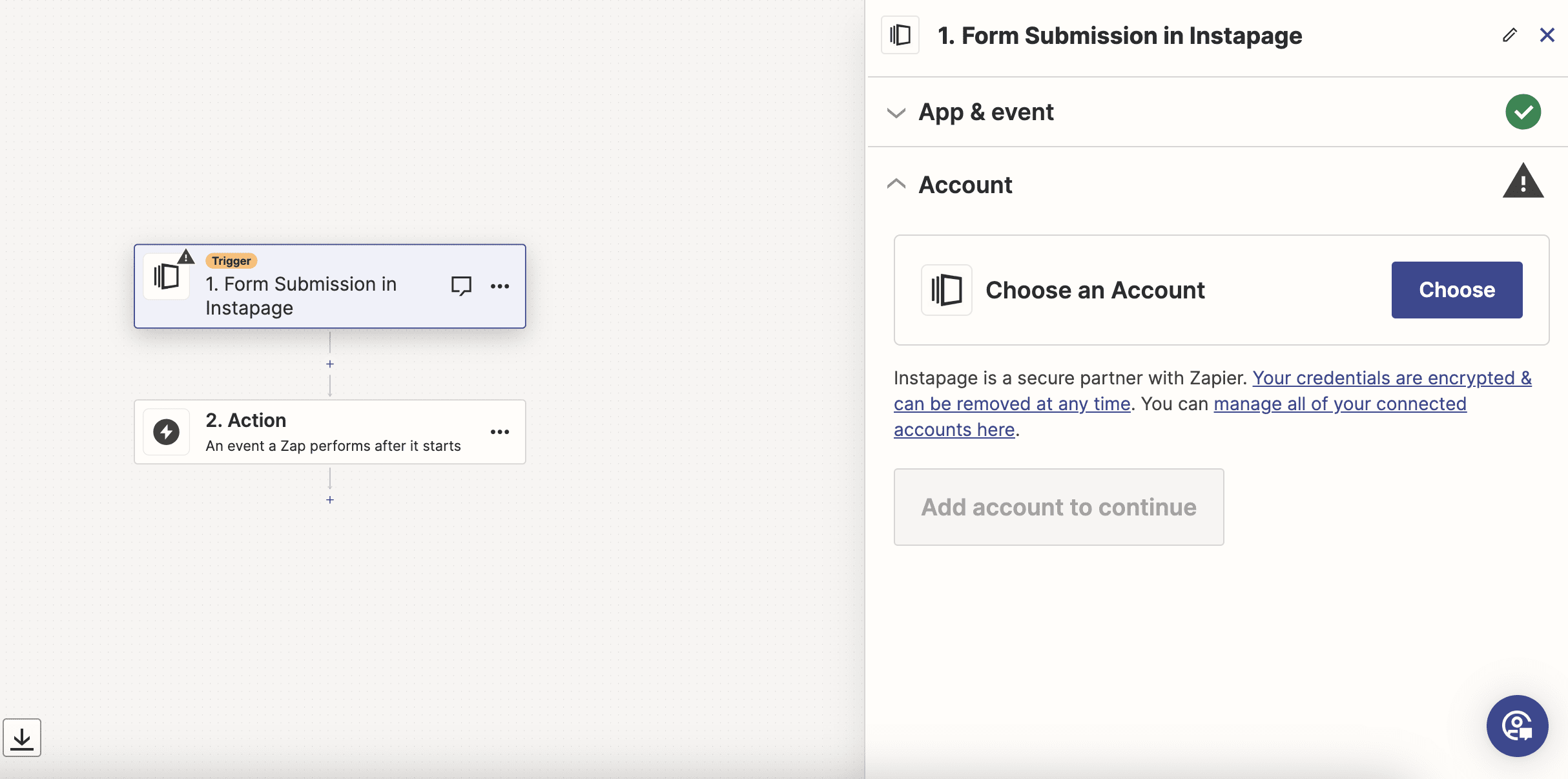The width and height of the screenshot is (1568, 779).
Task: Open three-dot menu on trigger step
Action: (500, 286)
